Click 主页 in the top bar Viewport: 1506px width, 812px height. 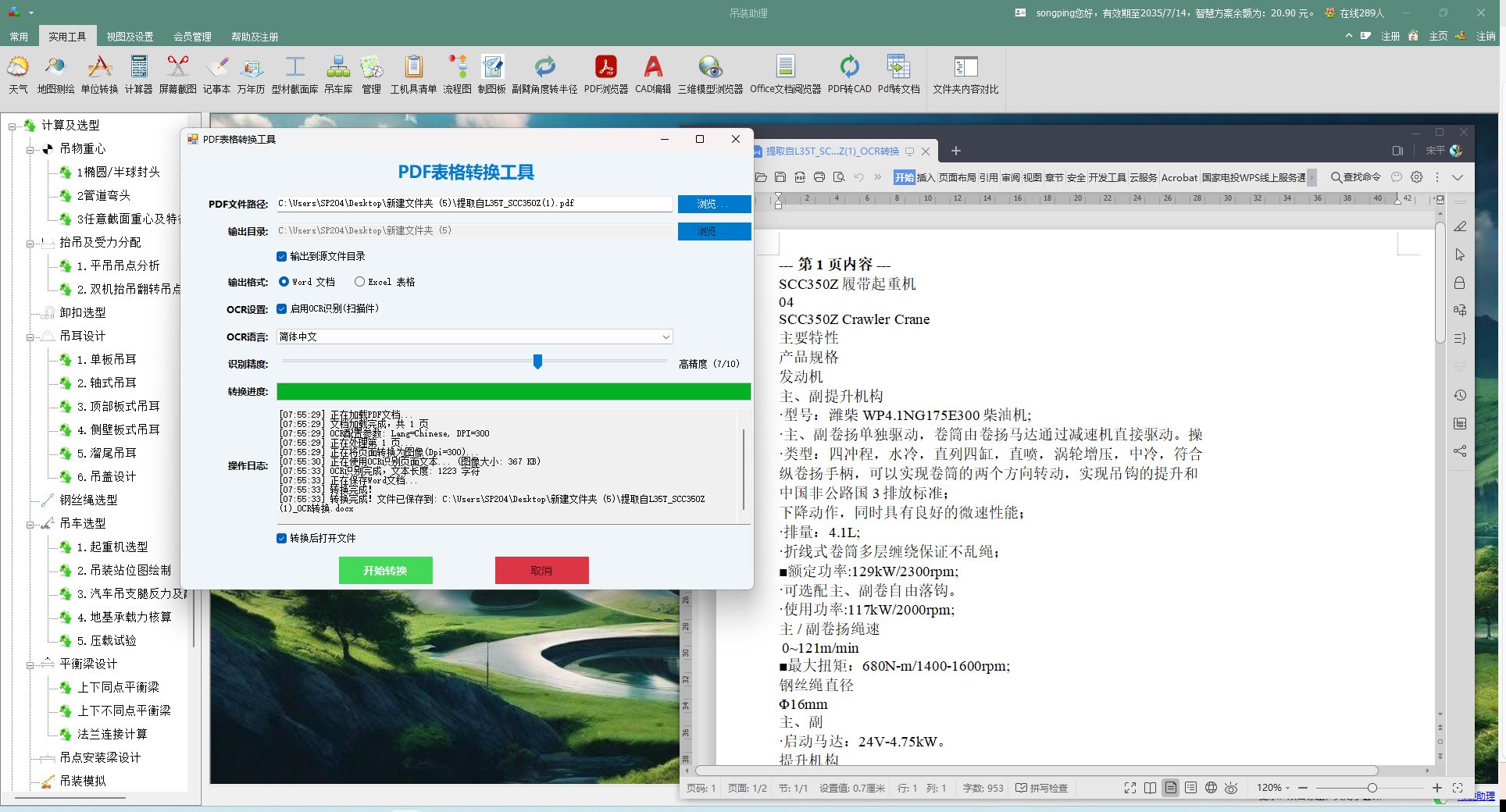1438,36
